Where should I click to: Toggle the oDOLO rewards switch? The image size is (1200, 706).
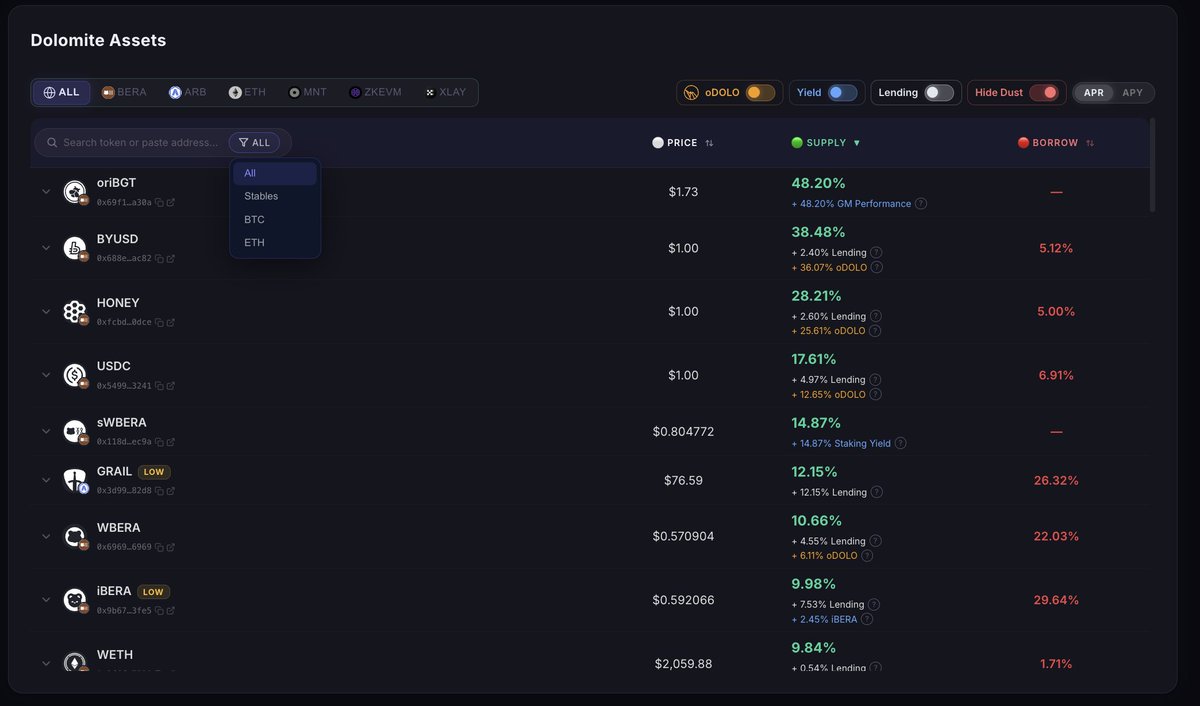point(760,93)
